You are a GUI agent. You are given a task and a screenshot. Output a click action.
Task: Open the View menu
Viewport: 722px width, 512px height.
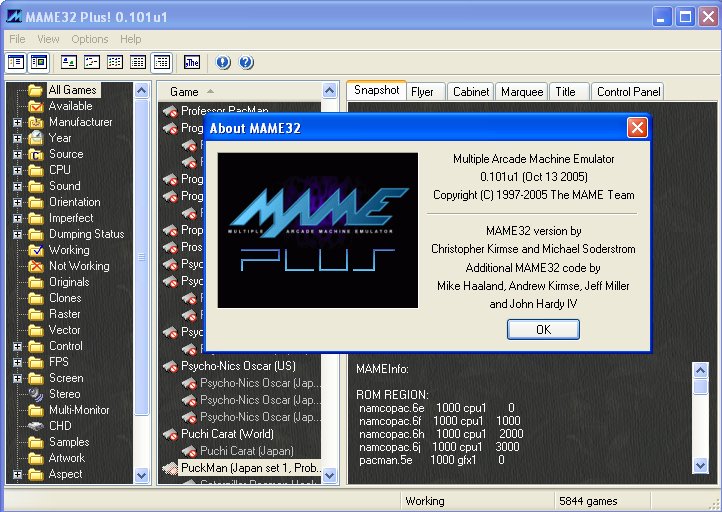point(48,39)
